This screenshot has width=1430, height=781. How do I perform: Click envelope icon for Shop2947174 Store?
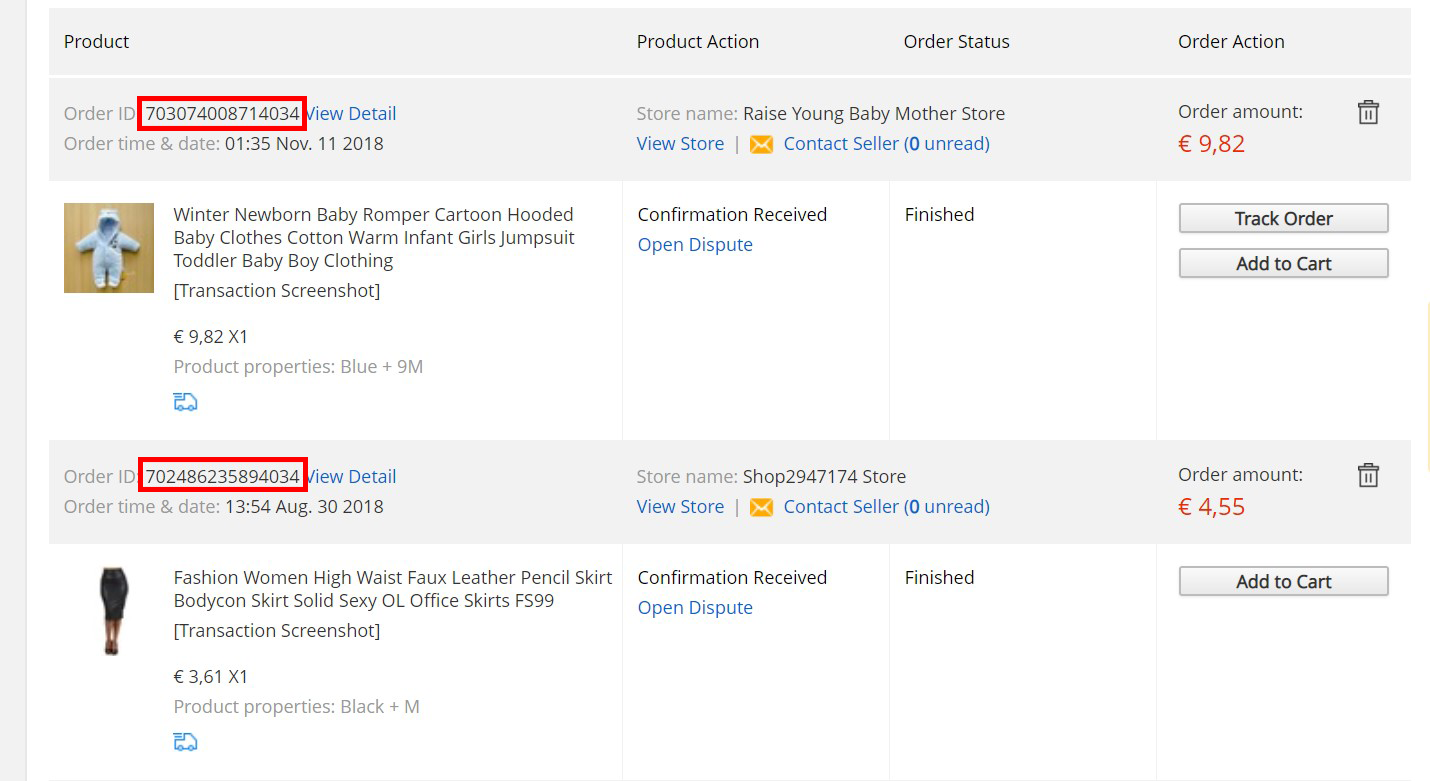pos(761,507)
